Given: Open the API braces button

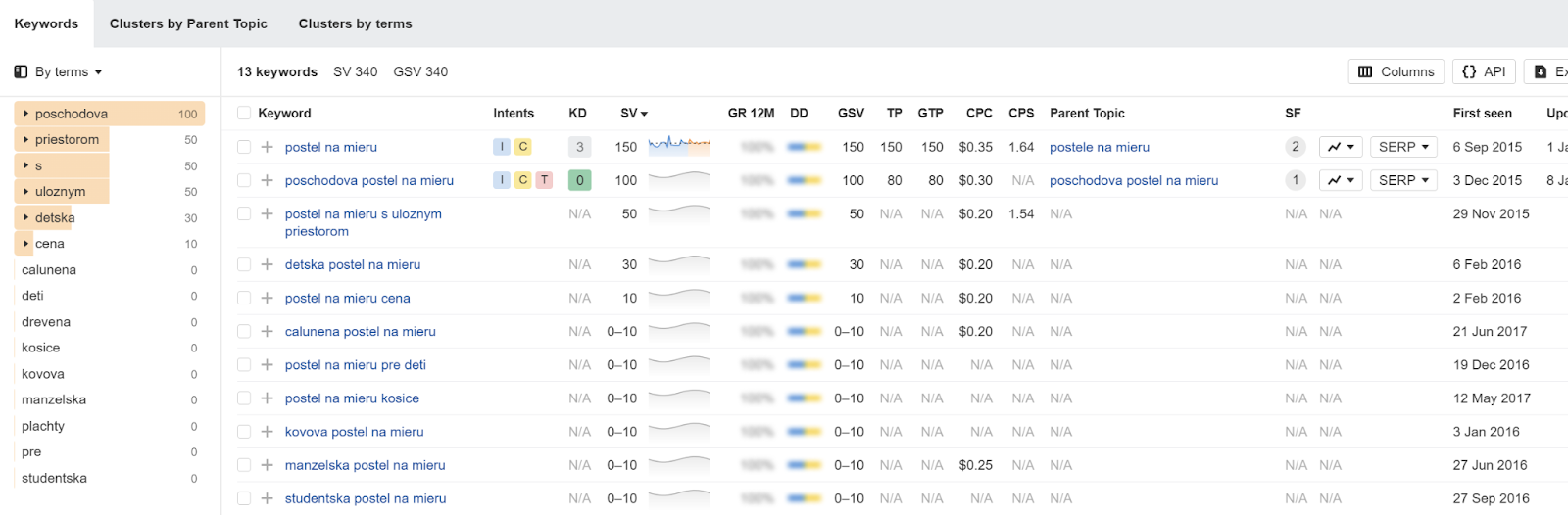Looking at the screenshot, I should (x=1484, y=71).
